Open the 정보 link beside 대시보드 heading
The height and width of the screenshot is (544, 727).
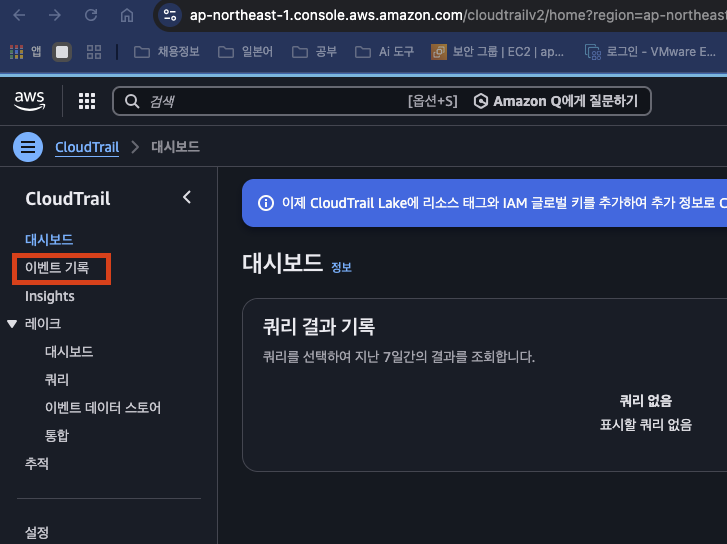click(341, 267)
